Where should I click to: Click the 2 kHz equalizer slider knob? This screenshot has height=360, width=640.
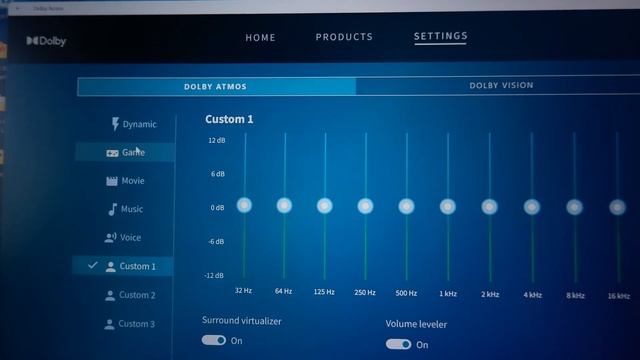coord(489,207)
